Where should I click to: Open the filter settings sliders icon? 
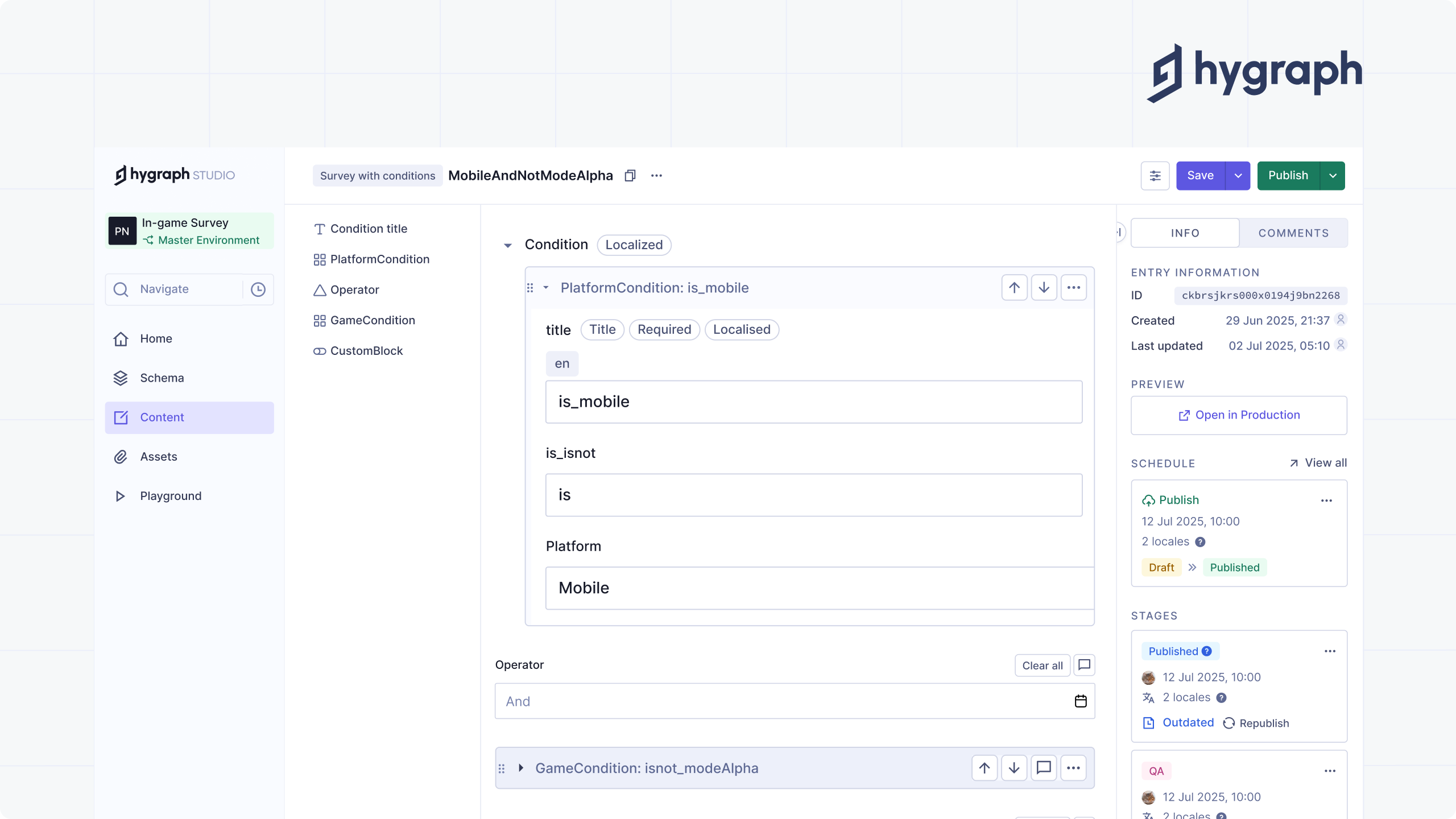1155,176
